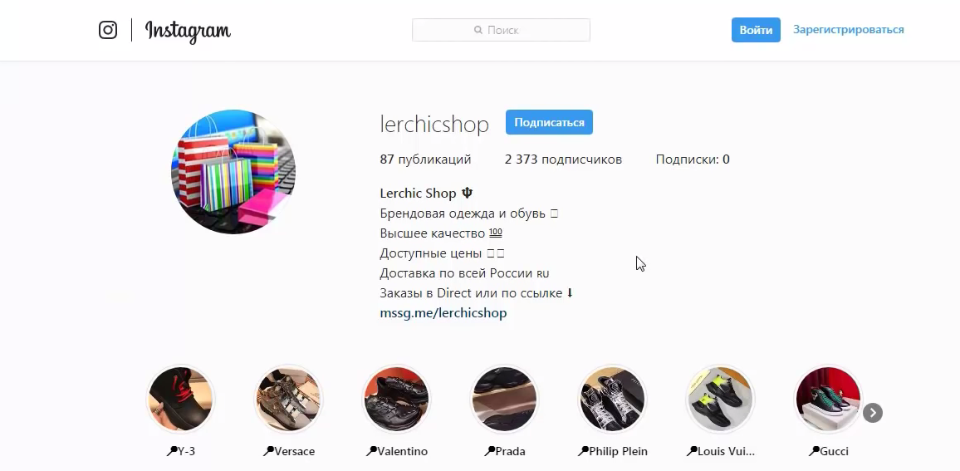Click the Instagram camera logo icon
The height and width of the screenshot is (471, 960).
[x=108, y=29]
